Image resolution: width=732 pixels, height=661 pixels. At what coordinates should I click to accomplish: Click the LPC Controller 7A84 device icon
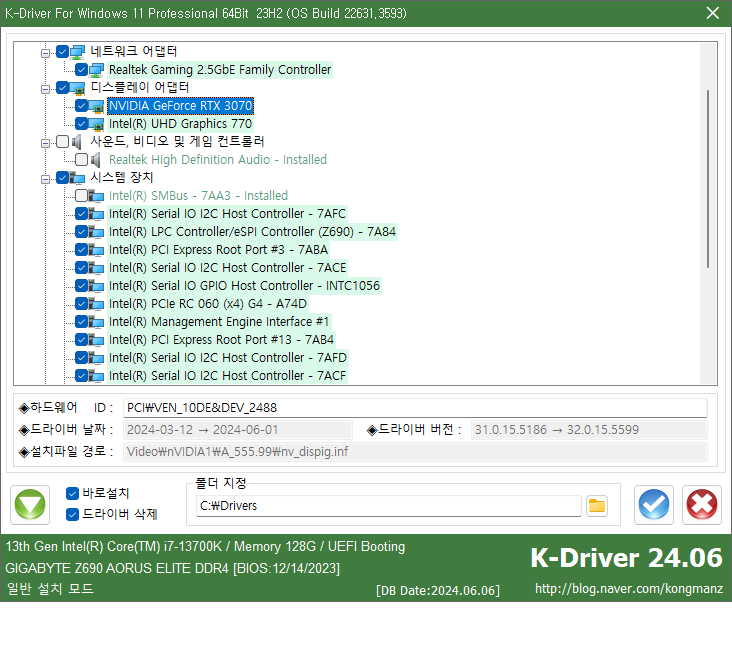click(x=96, y=232)
